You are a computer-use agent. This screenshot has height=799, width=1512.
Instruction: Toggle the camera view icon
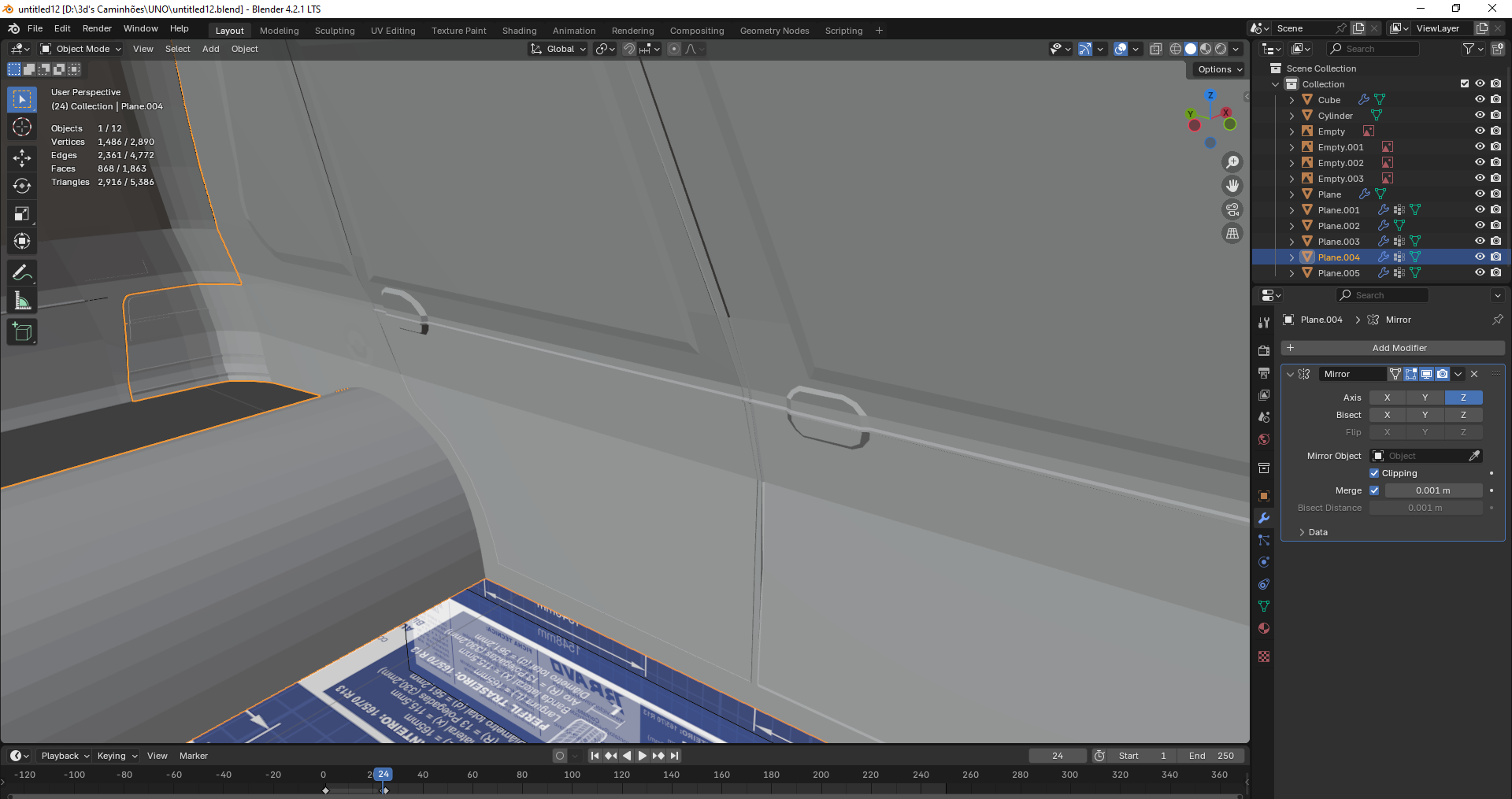(1232, 209)
